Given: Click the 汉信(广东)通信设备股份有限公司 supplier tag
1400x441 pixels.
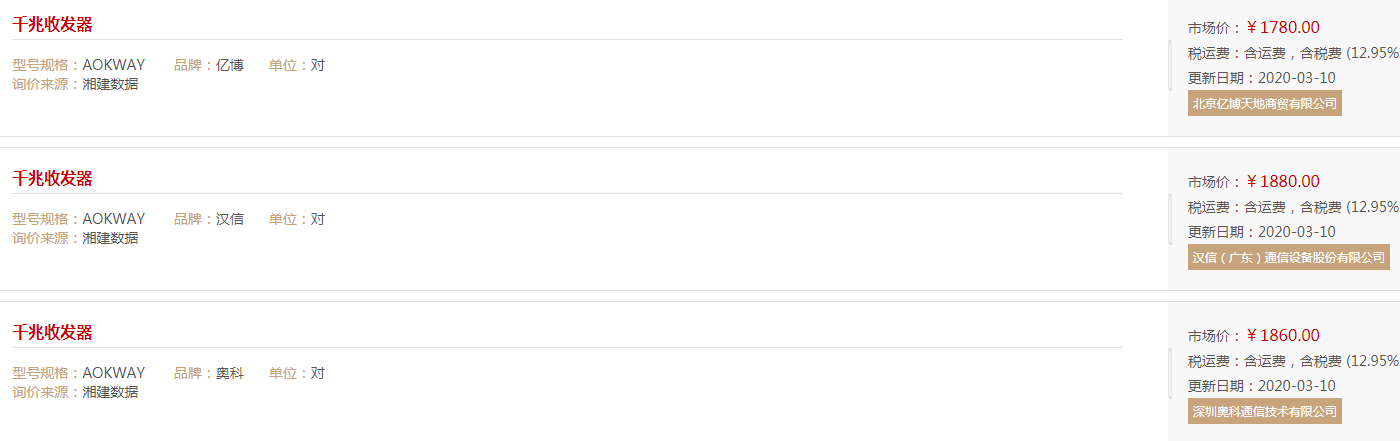Looking at the screenshot, I should (1289, 257).
